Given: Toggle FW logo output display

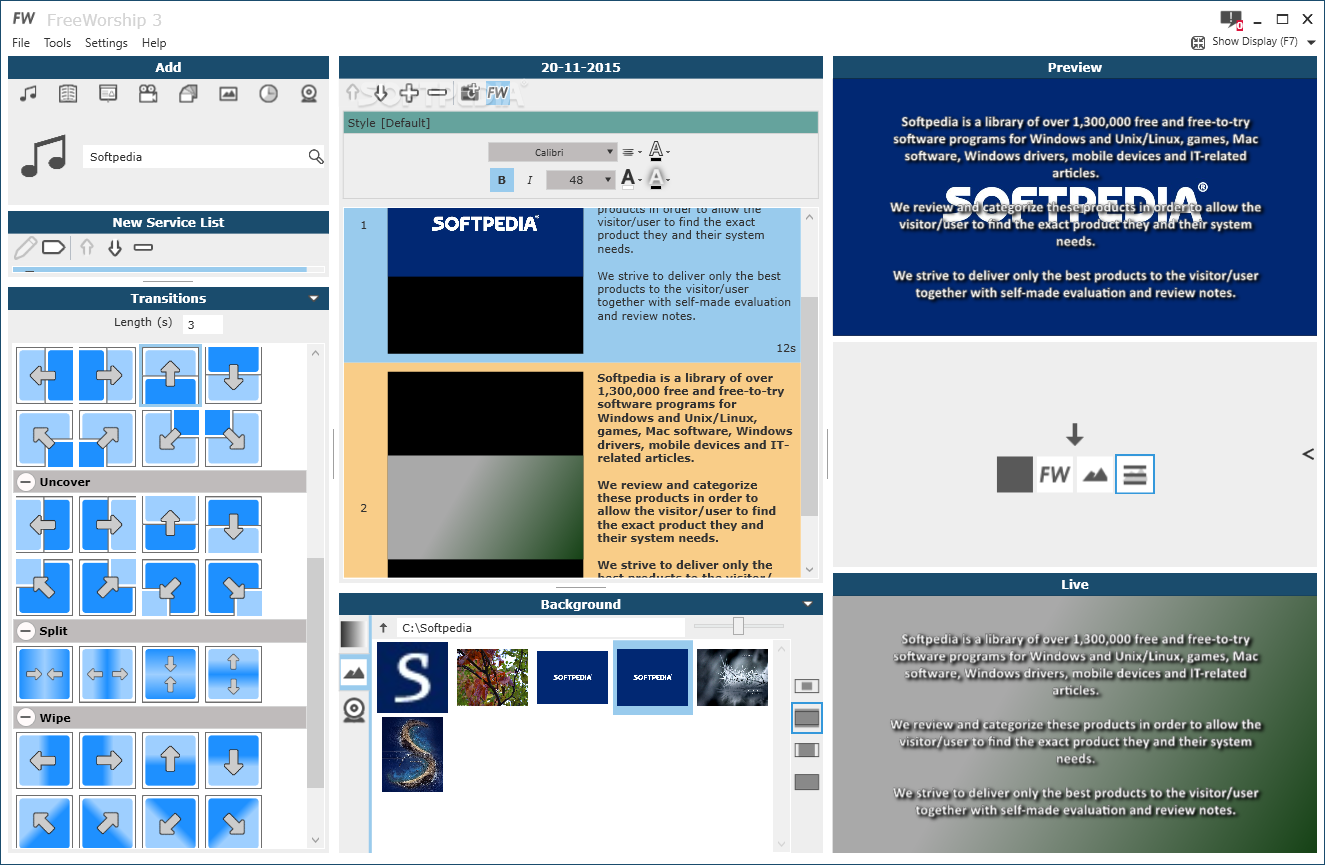Looking at the screenshot, I should 1055,474.
